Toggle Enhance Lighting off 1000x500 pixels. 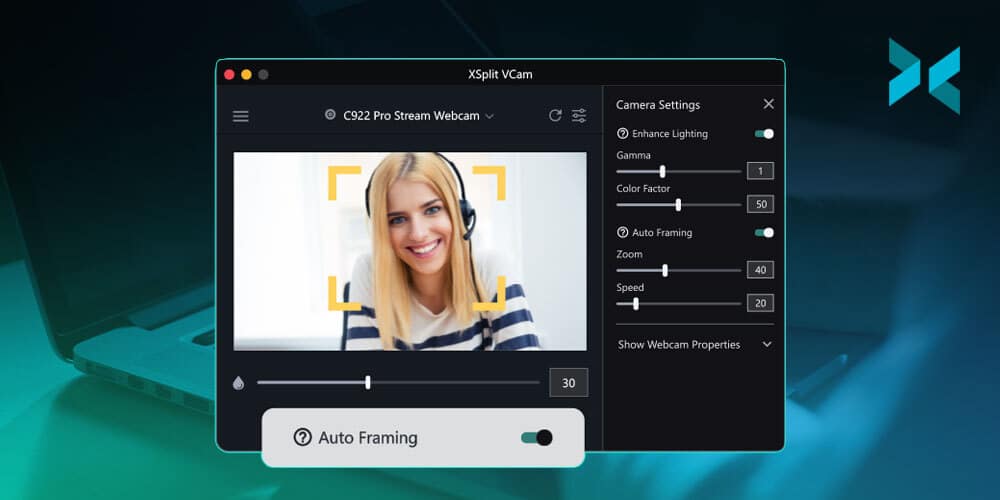(x=764, y=134)
